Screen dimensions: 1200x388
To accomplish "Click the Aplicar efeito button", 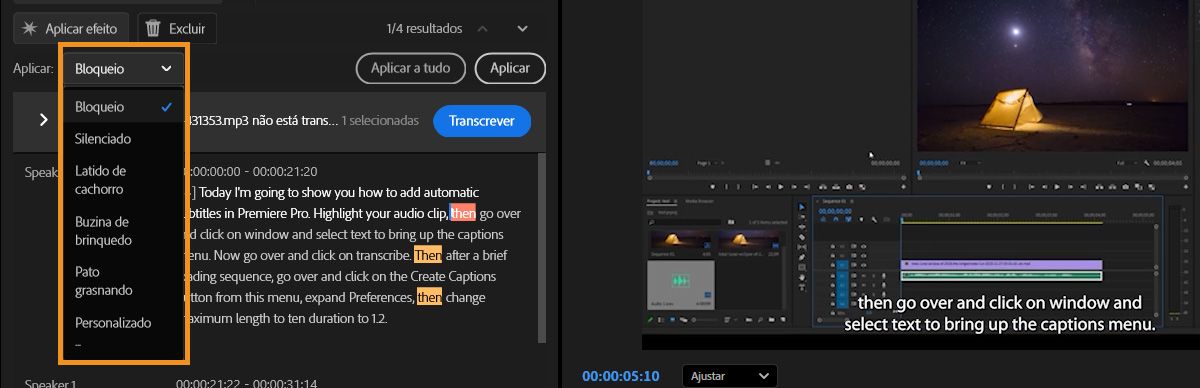I will tap(70, 28).
